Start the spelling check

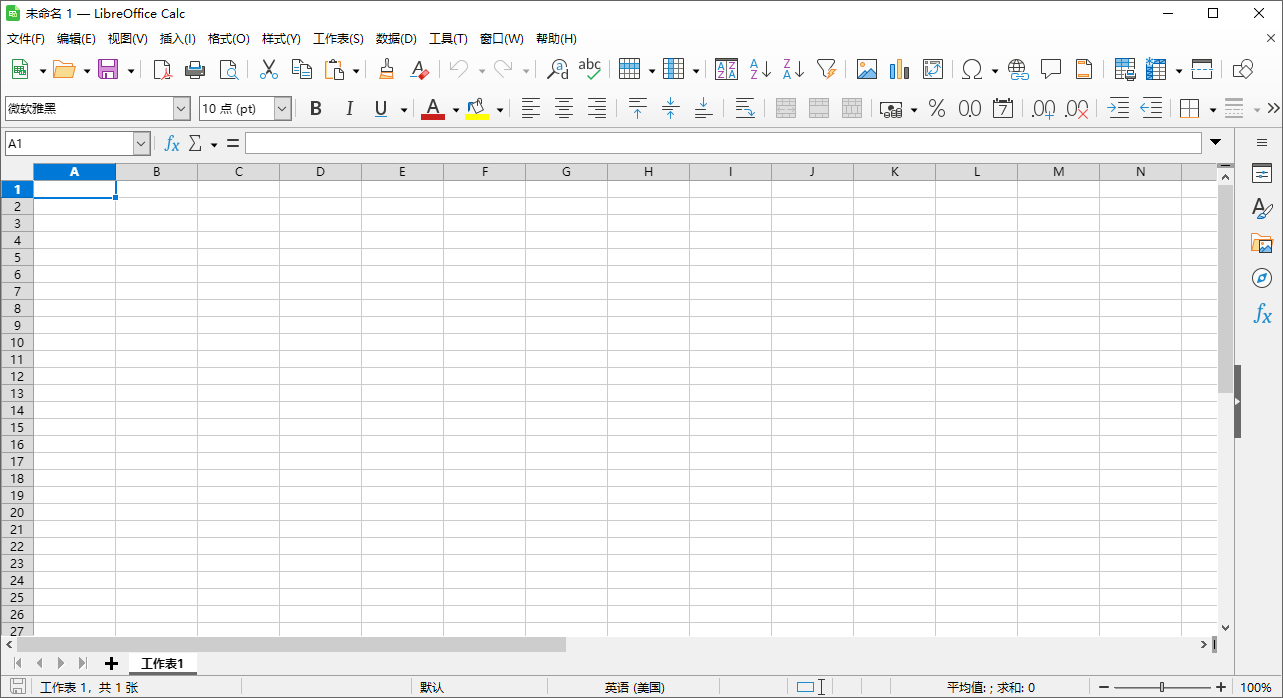pyautogui.click(x=590, y=70)
